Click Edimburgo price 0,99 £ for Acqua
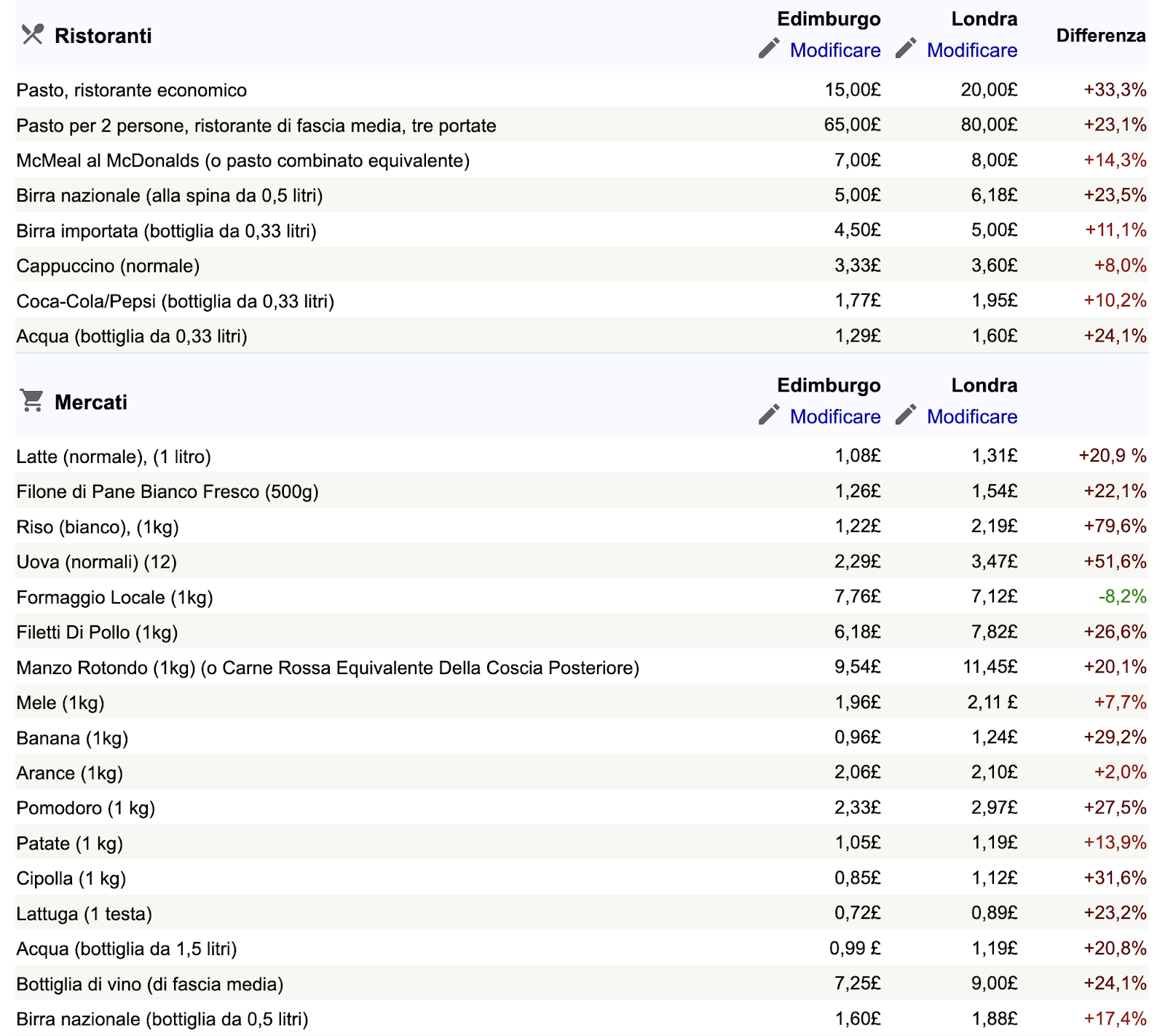 pos(855,949)
